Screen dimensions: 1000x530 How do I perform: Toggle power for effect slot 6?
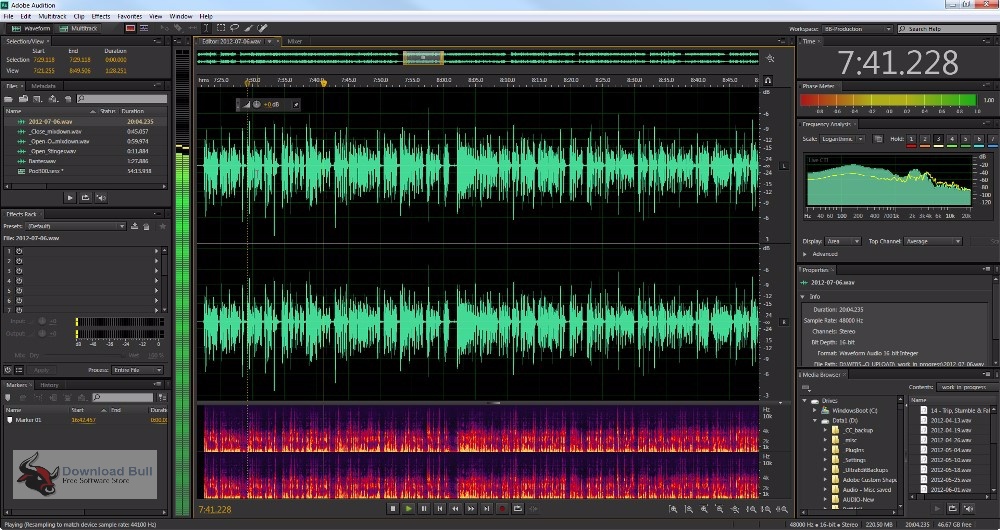[19, 300]
